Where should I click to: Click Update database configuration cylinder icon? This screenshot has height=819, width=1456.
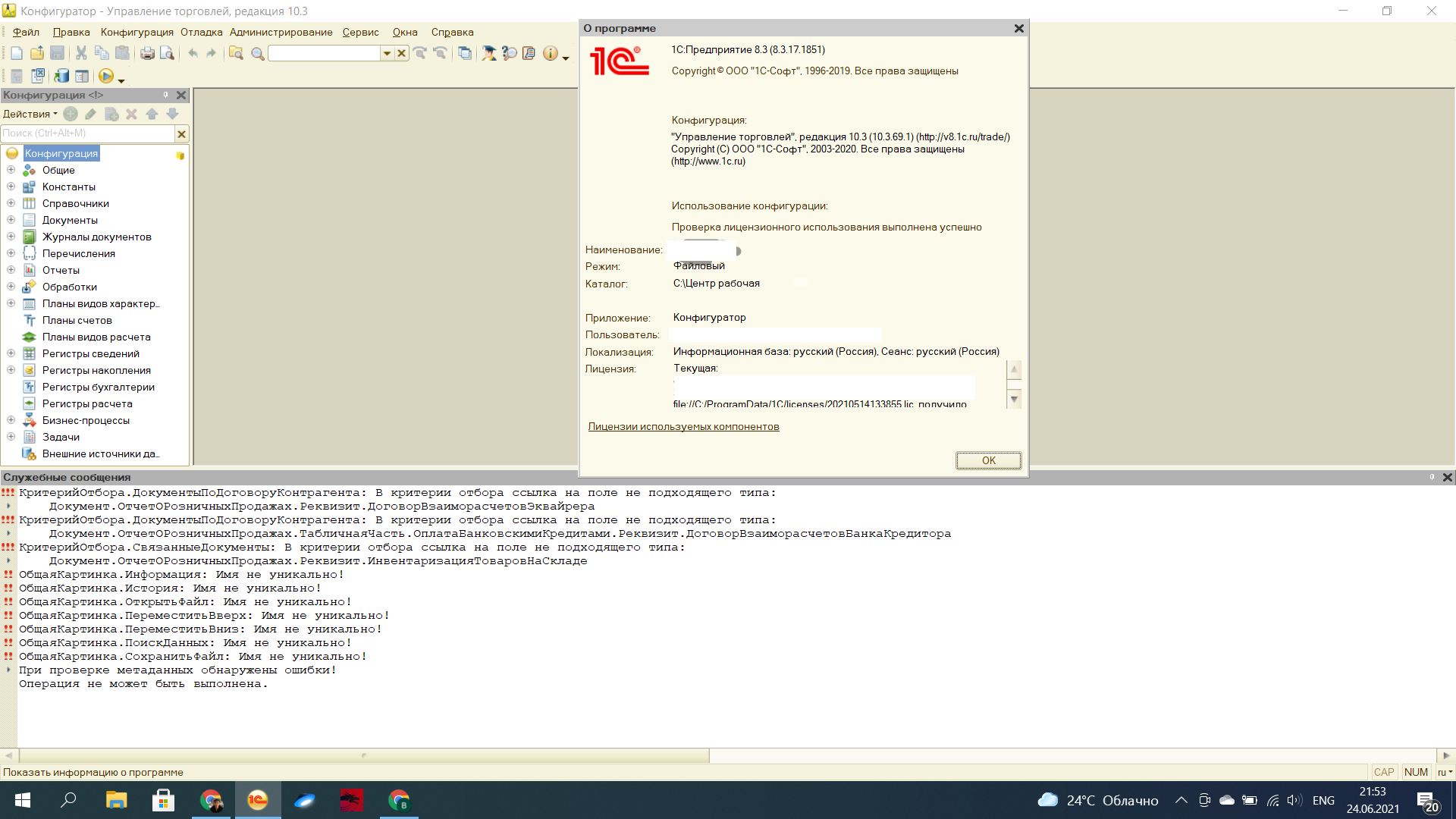(61, 76)
